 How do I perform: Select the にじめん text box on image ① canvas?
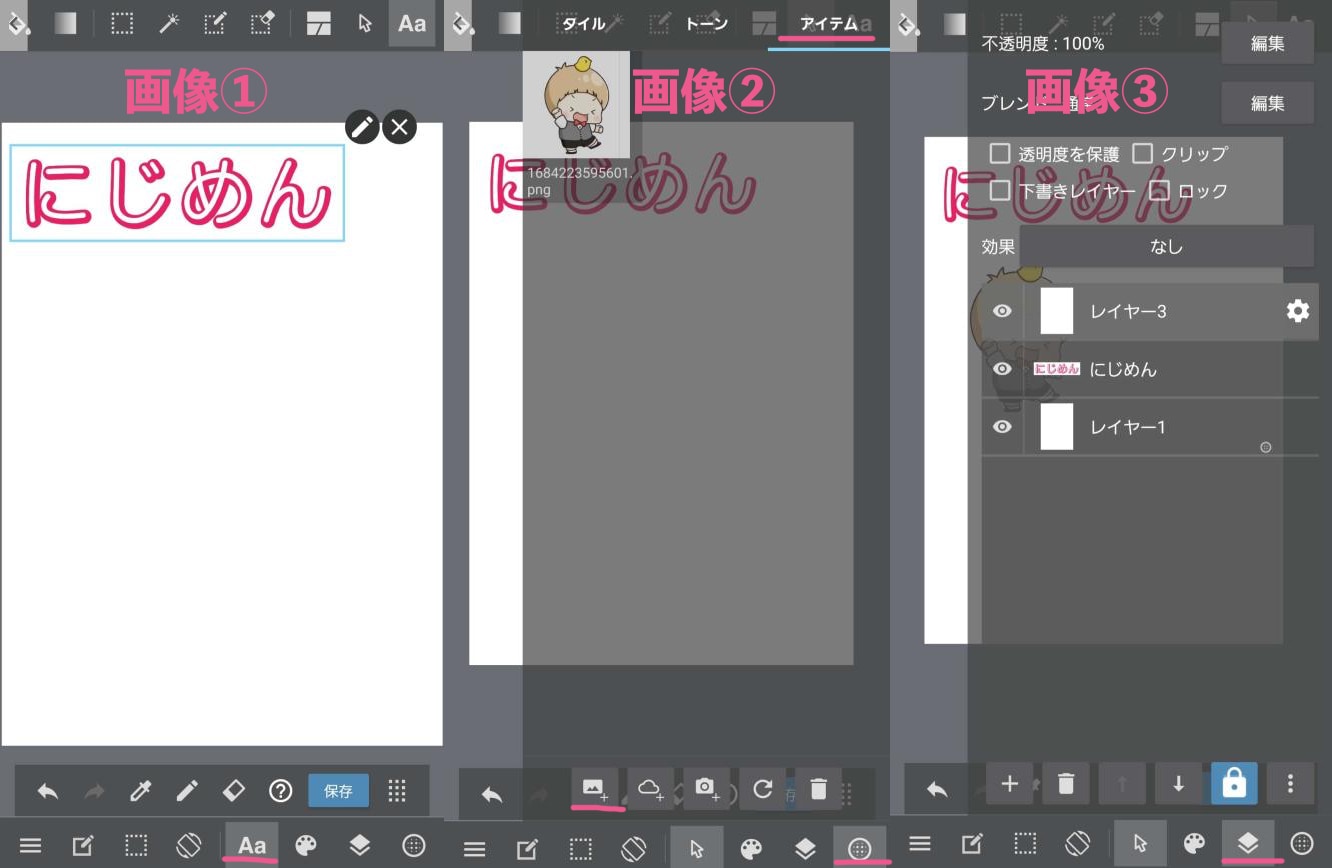[x=177, y=193]
